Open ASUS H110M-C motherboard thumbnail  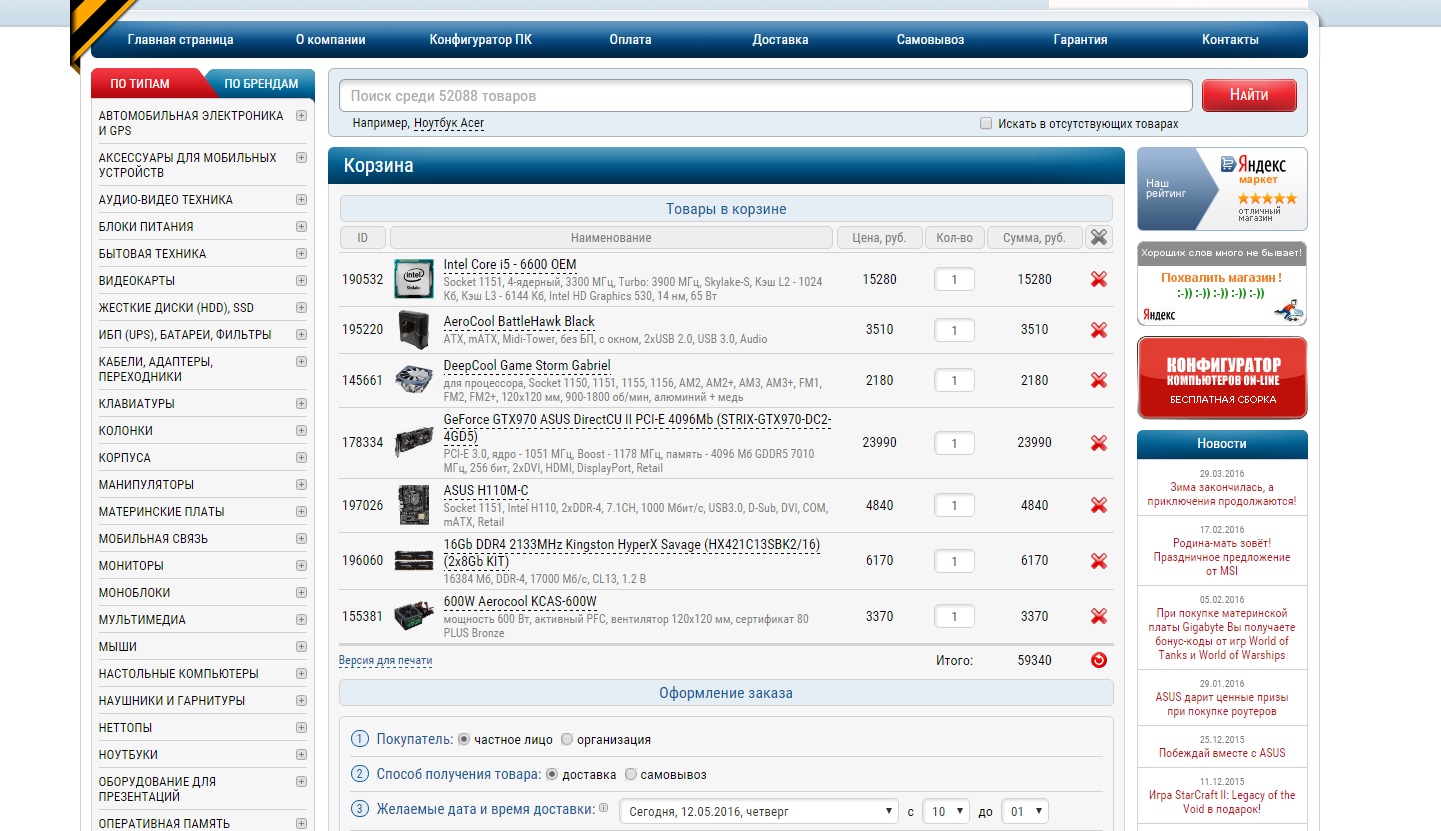click(x=413, y=505)
